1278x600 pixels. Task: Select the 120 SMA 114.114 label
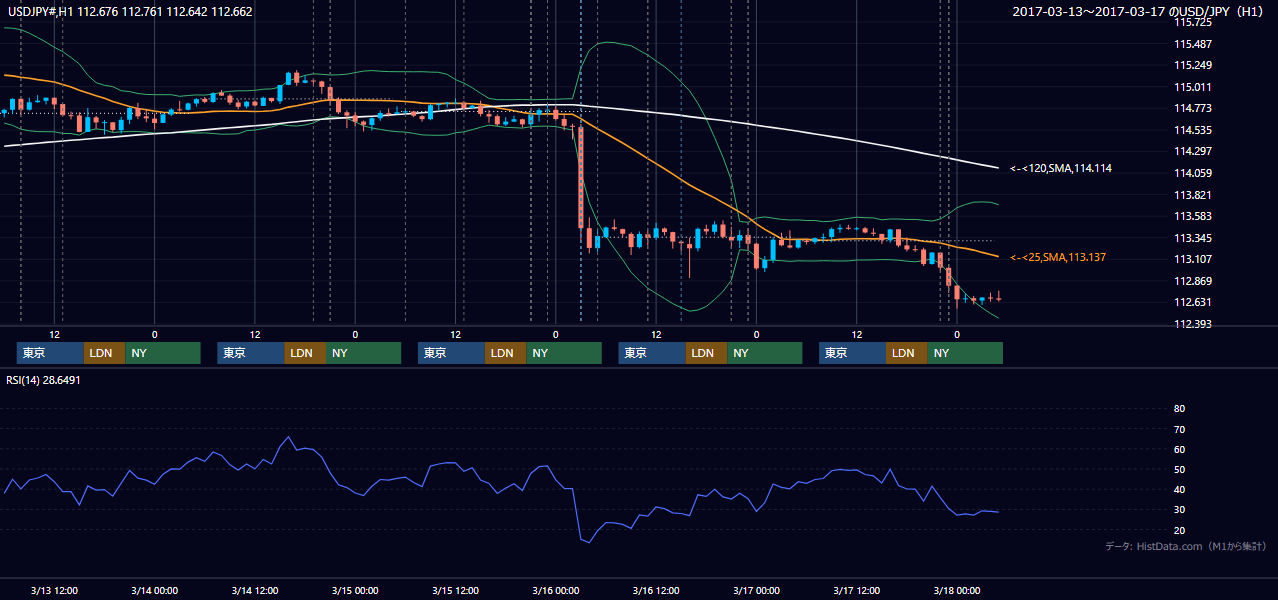pos(1061,168)
